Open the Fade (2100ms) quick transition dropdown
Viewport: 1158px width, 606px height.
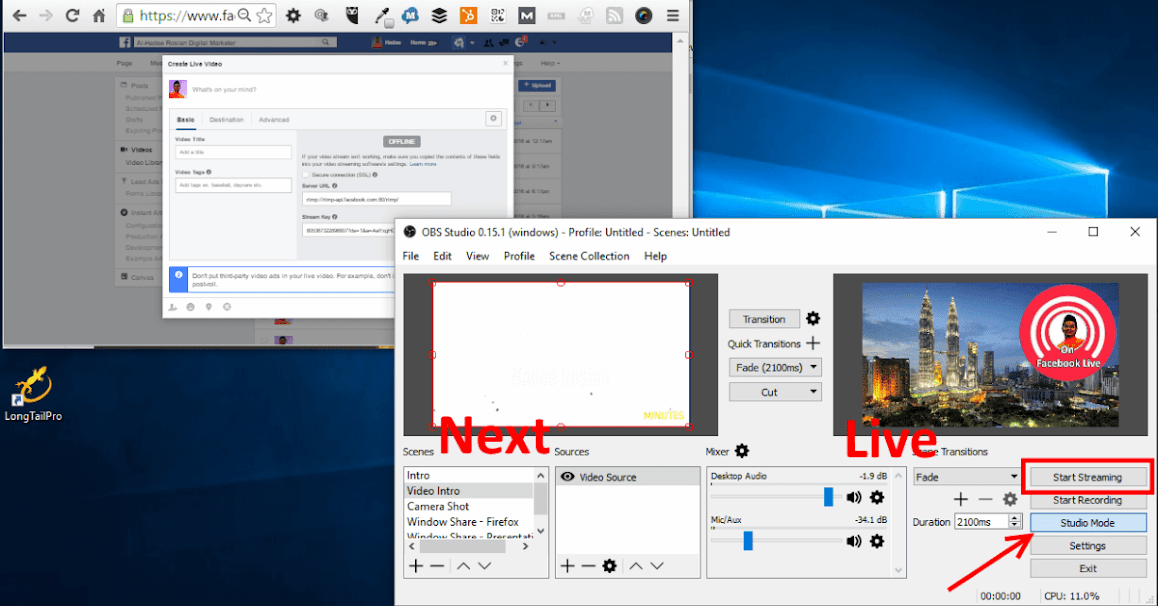[x=775, y=368]
